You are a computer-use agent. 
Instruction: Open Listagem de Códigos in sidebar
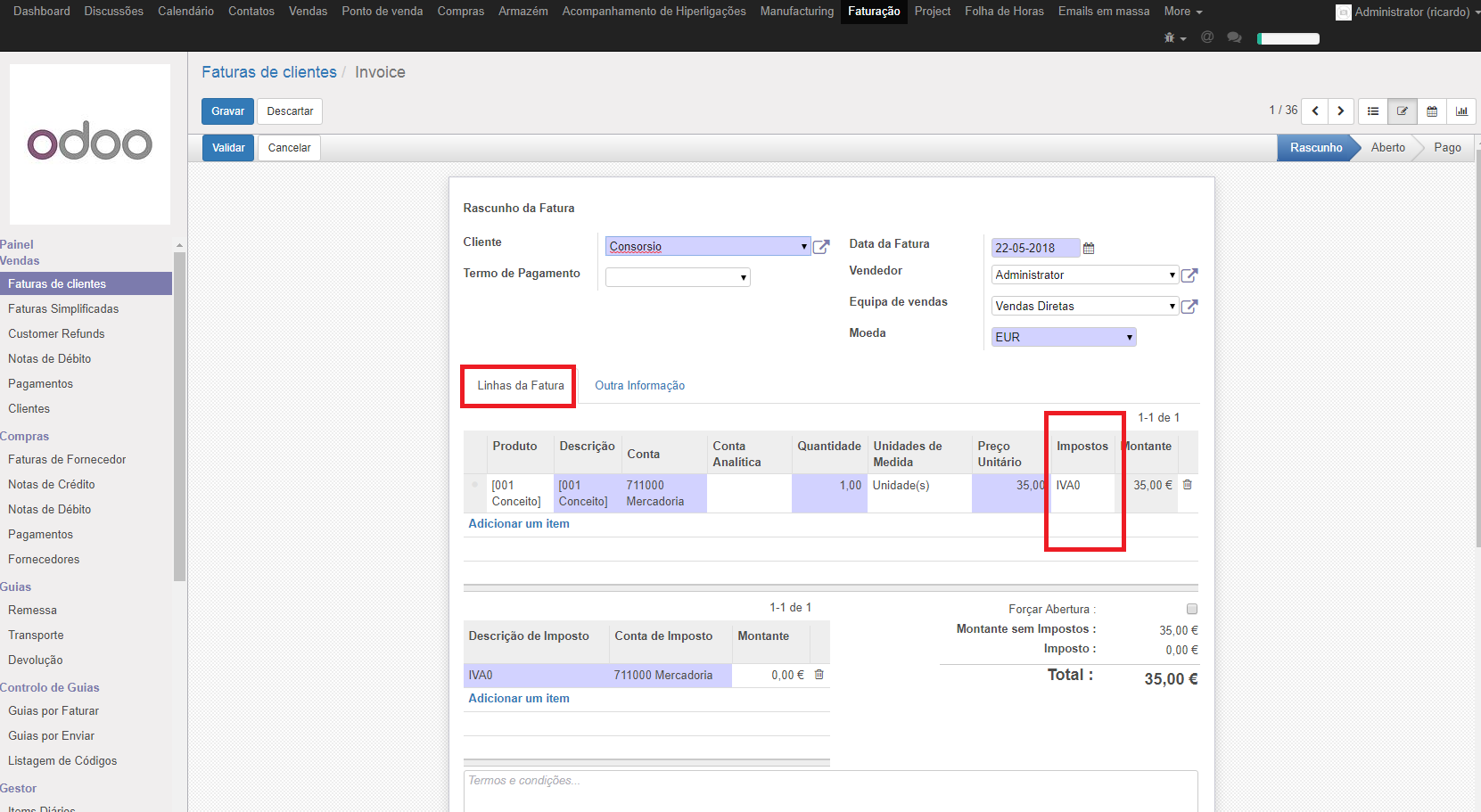62,761
